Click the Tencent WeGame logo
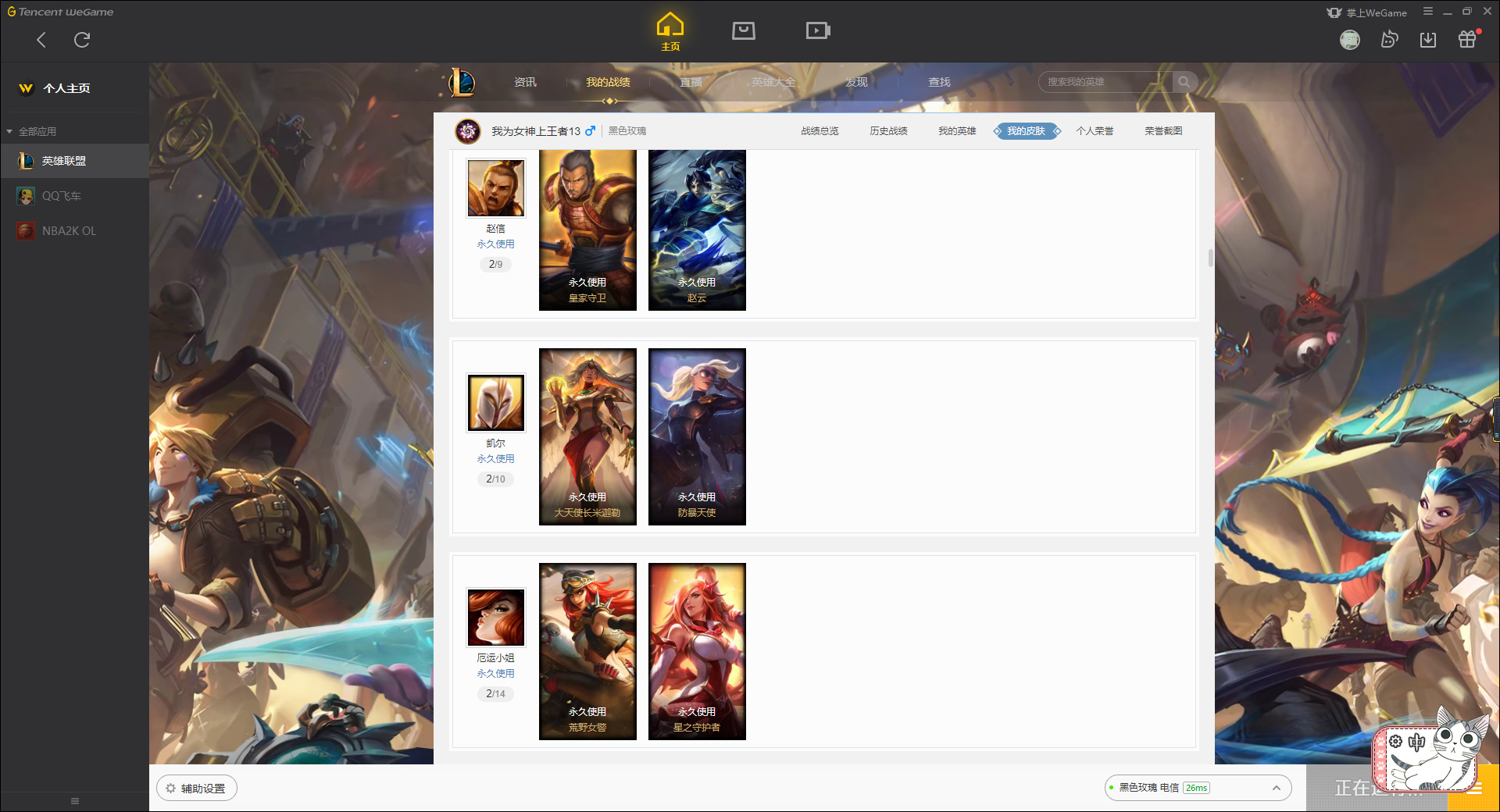Viewport: 1500px width, 812px height. 60,12
